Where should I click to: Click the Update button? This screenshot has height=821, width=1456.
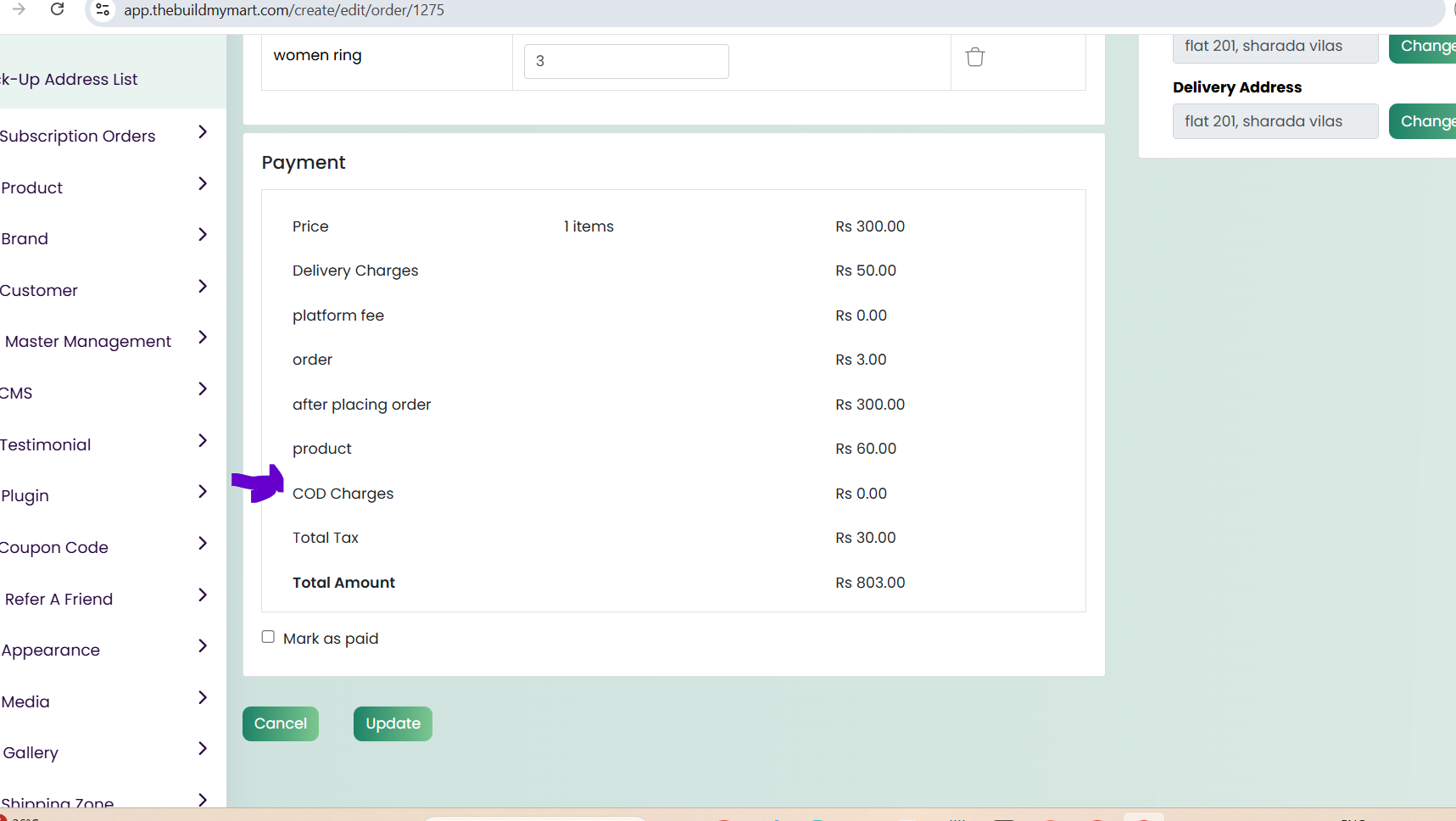click(393, 723)
